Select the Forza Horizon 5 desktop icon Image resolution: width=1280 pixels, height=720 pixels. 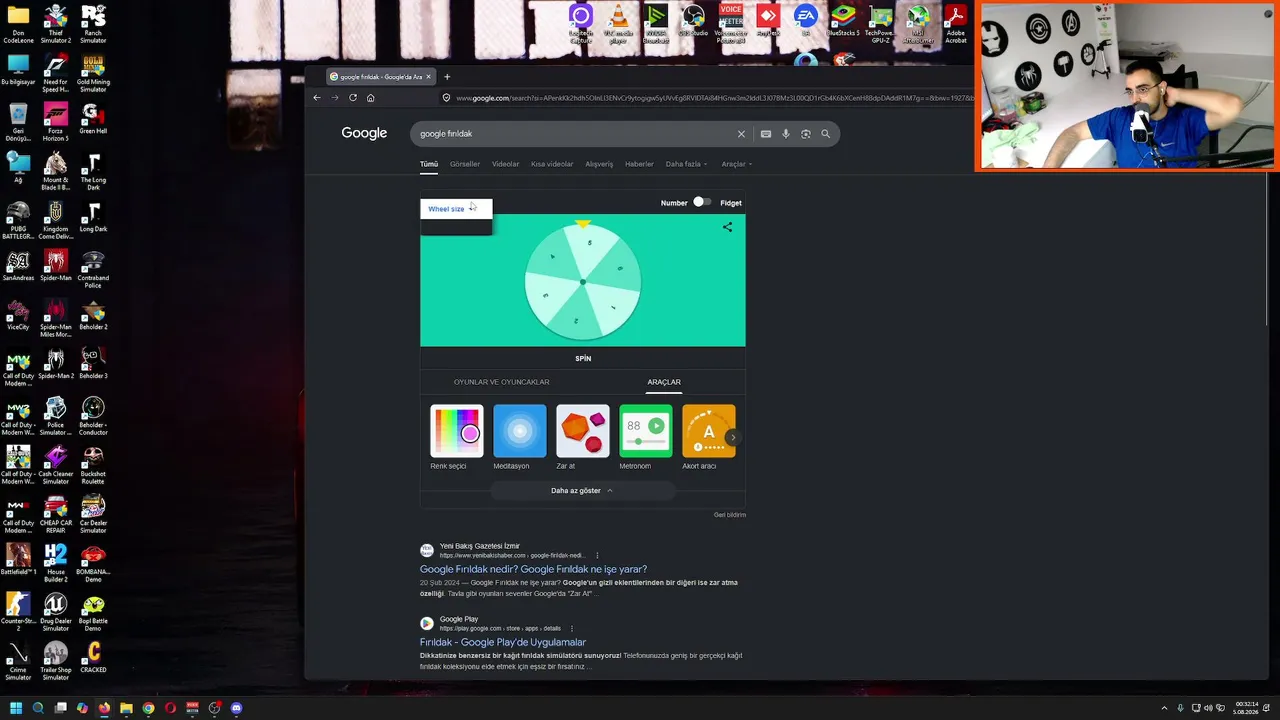coord(55,121)
